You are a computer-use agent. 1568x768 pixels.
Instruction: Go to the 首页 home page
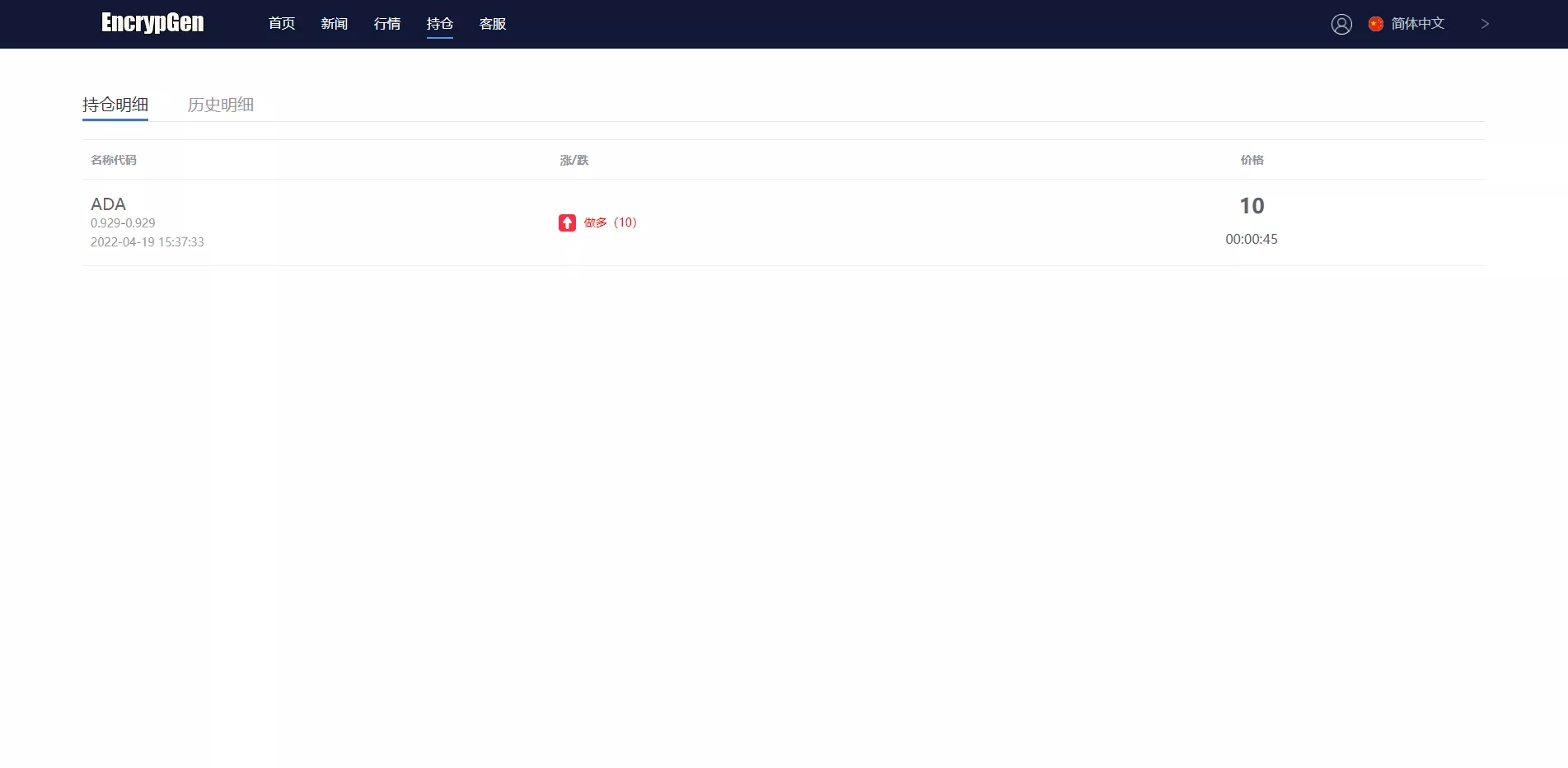[x=282, y=24]
